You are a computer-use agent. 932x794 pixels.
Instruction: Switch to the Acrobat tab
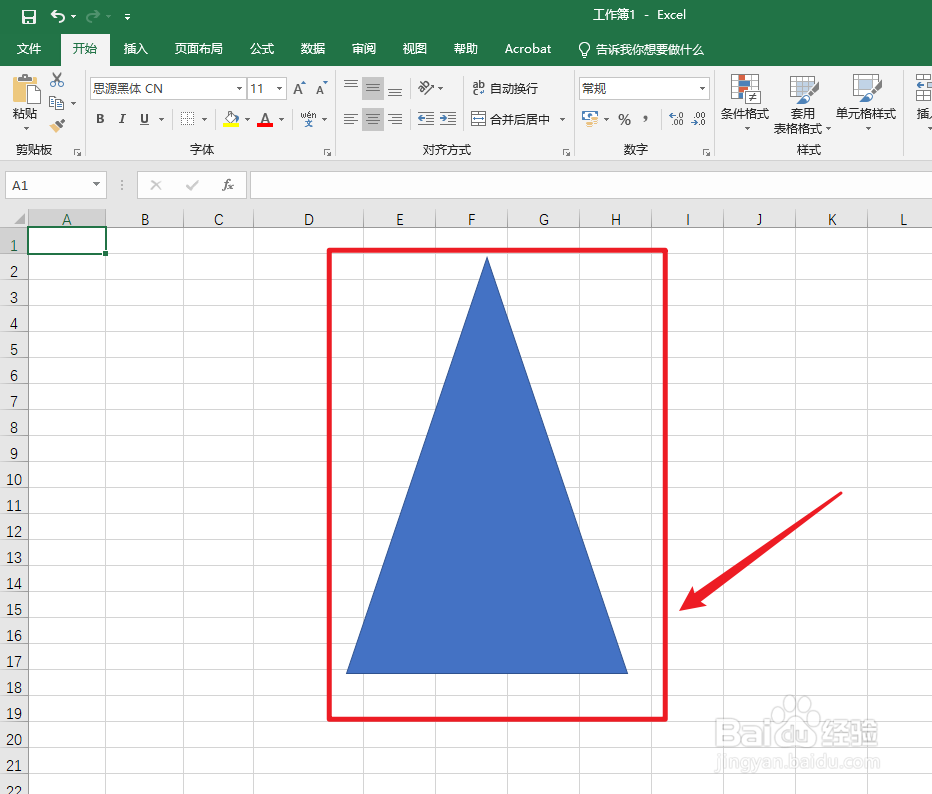[x=527, y=49]
